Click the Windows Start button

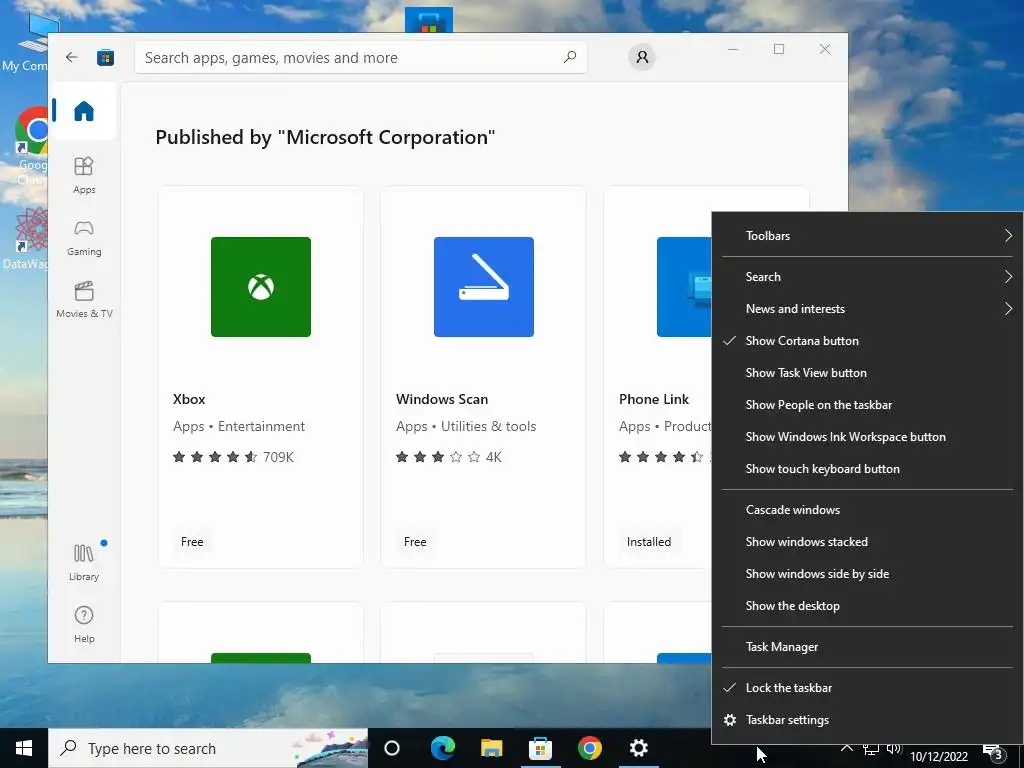point(24,748)
